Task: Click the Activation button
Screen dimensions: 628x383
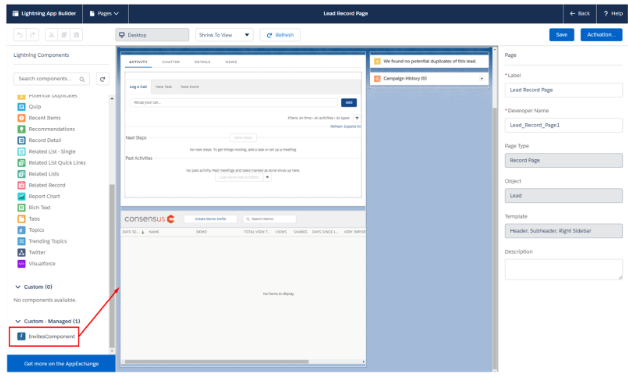Action: pos(601,35)
